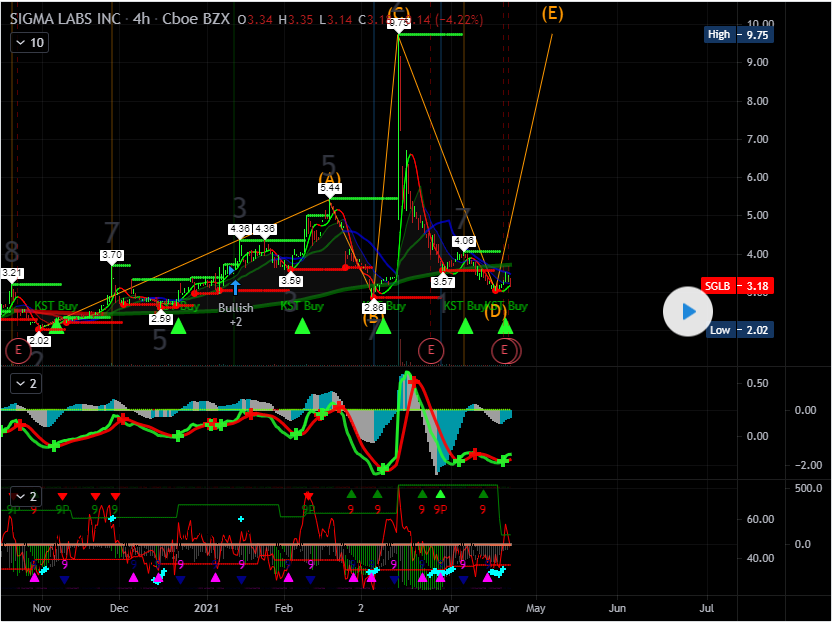832x622 pixels.
Task: Click Feb on the time axis
Action: (x=284, y=608)
